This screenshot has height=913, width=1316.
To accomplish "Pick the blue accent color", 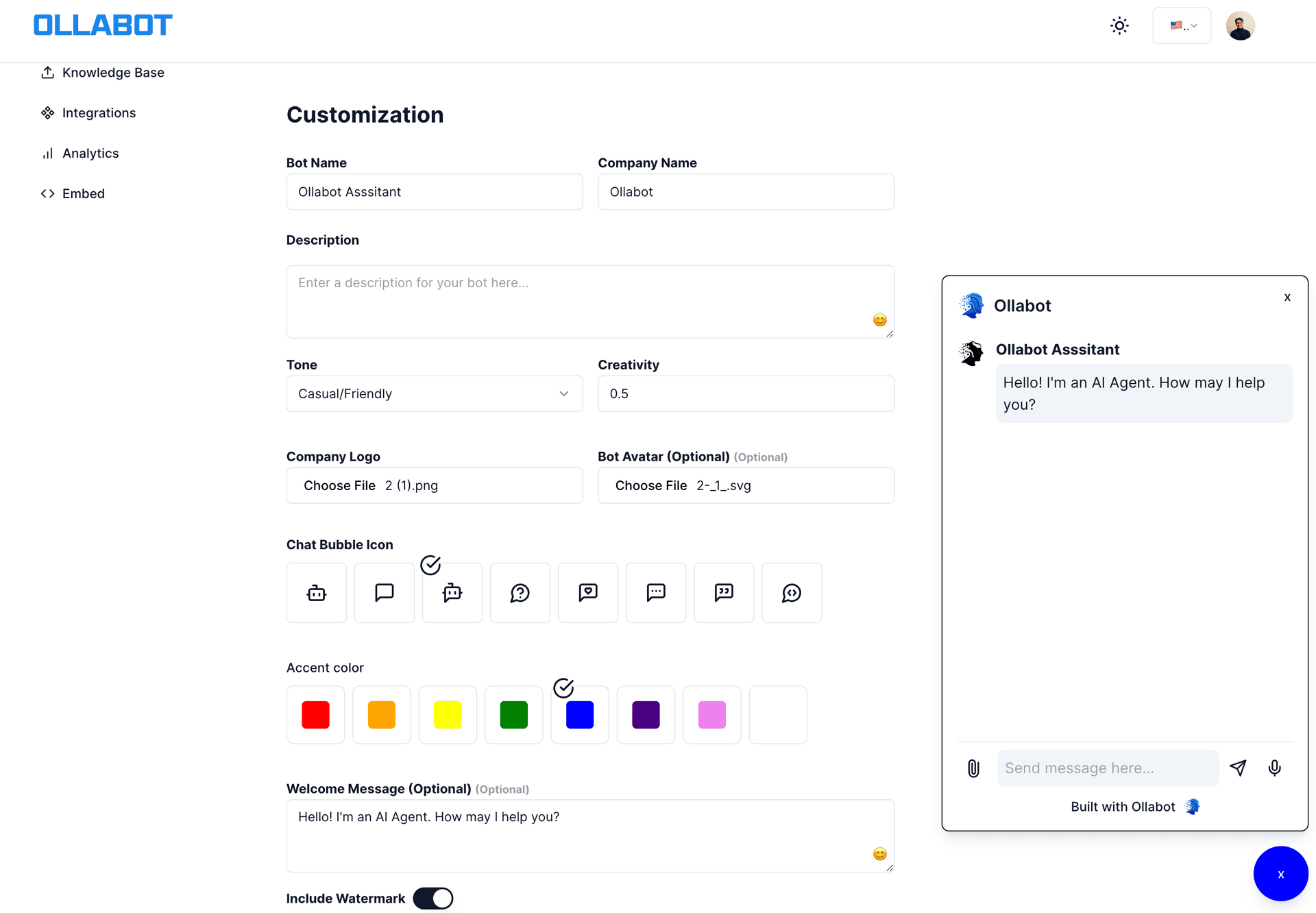I will click(x=580, y=715).
